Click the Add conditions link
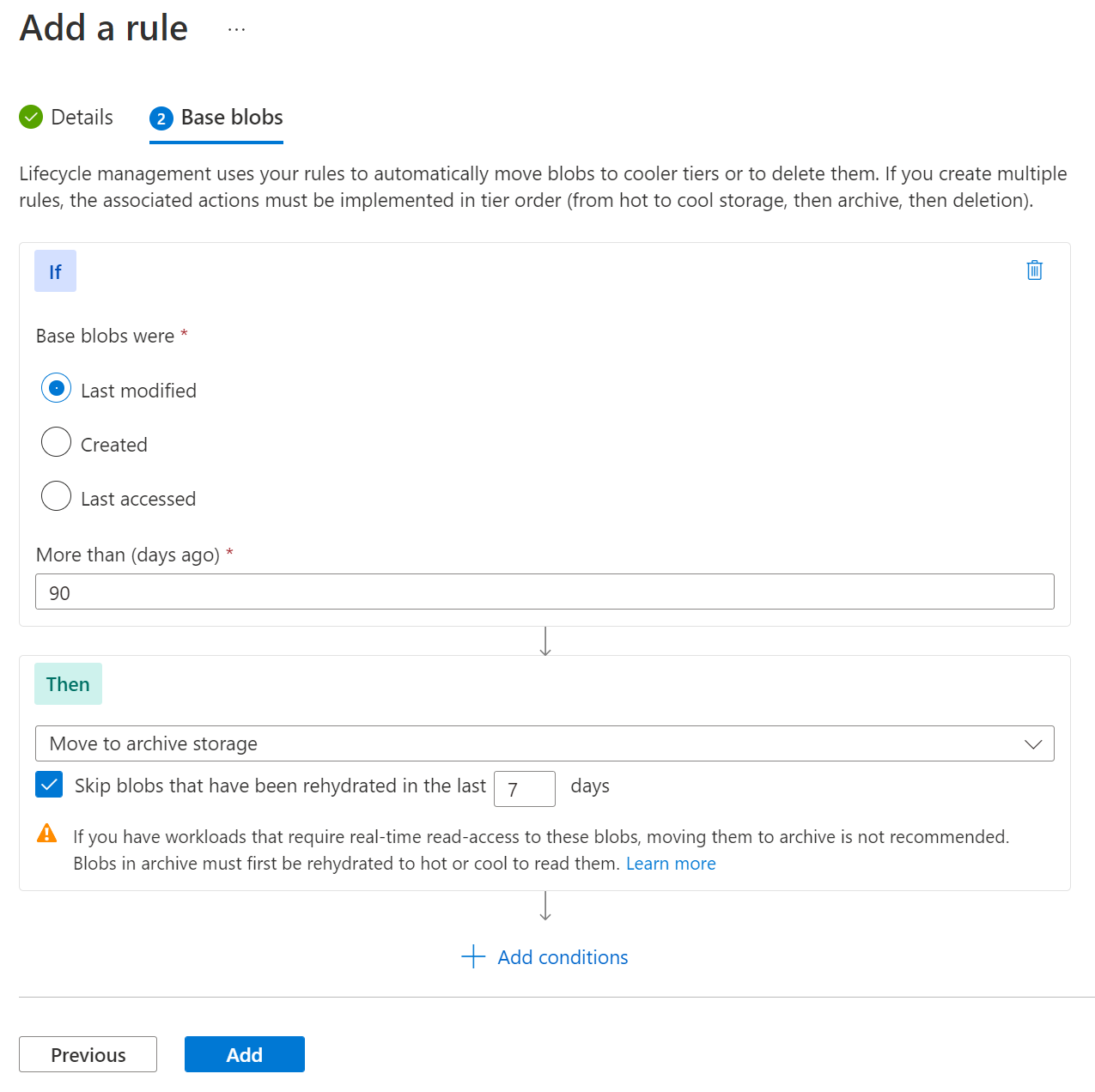Image resolution: width=1095 pixels, height=1092 pixels. click(x=563, y=957)
